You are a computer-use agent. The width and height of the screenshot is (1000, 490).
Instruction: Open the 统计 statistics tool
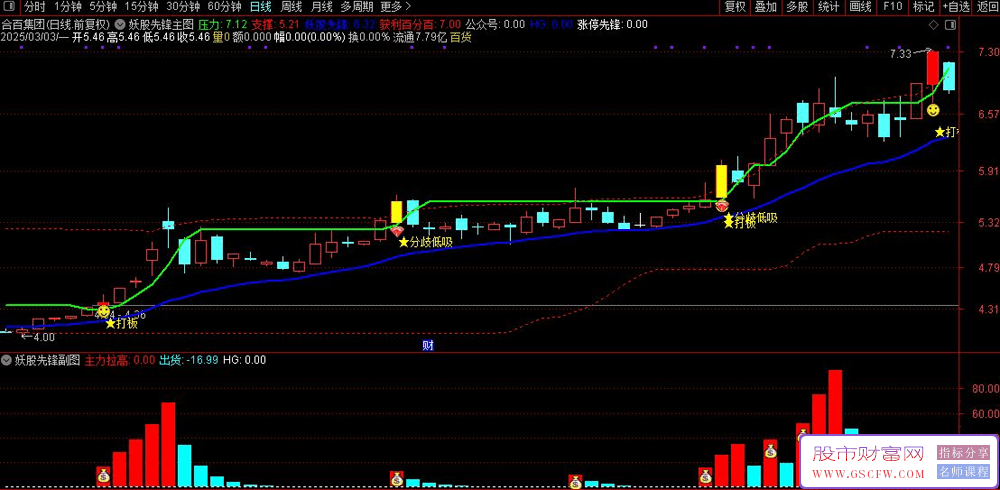pyautogui.click(x=828, y=7)
